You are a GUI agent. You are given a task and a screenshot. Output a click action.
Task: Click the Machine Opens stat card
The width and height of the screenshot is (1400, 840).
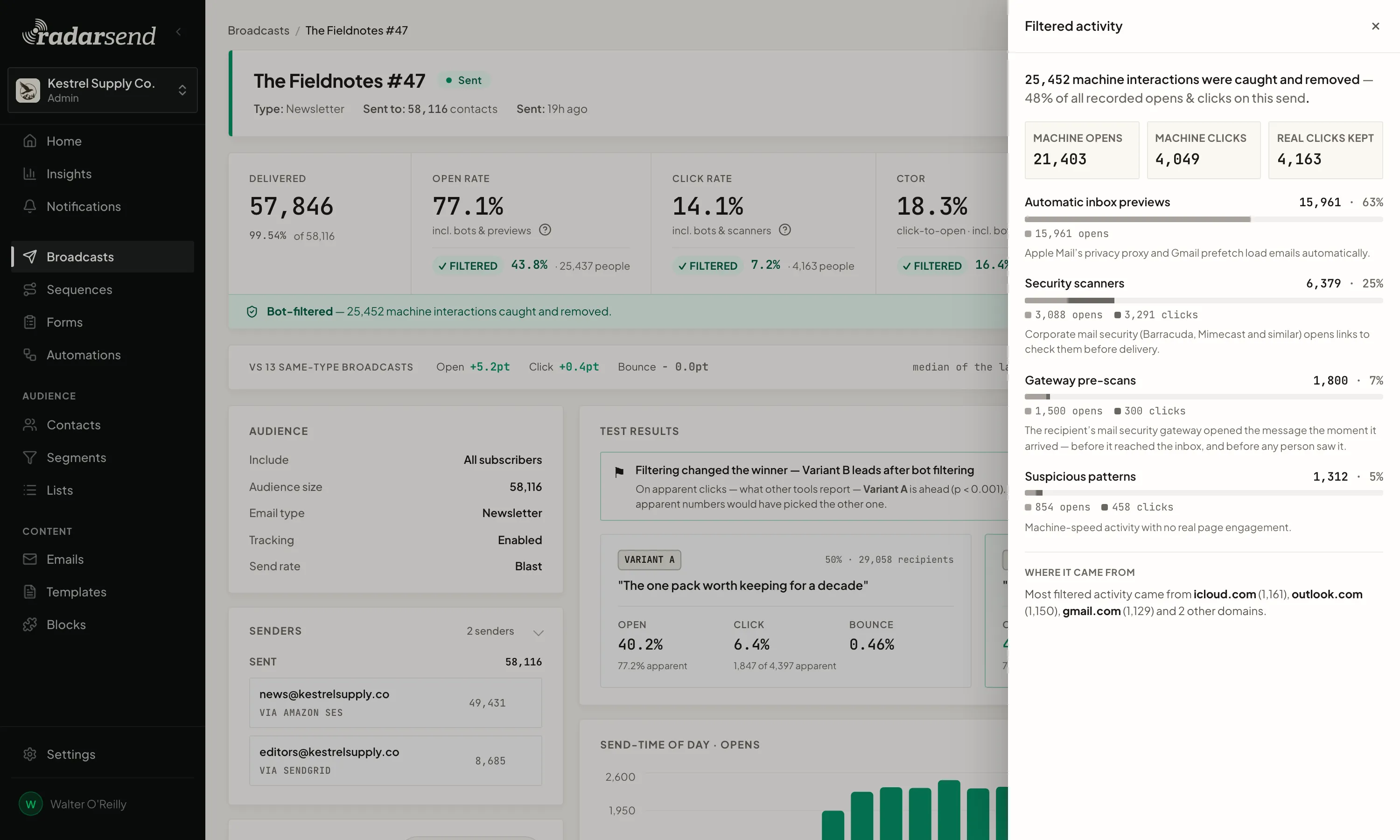(x=1082, y=151)
